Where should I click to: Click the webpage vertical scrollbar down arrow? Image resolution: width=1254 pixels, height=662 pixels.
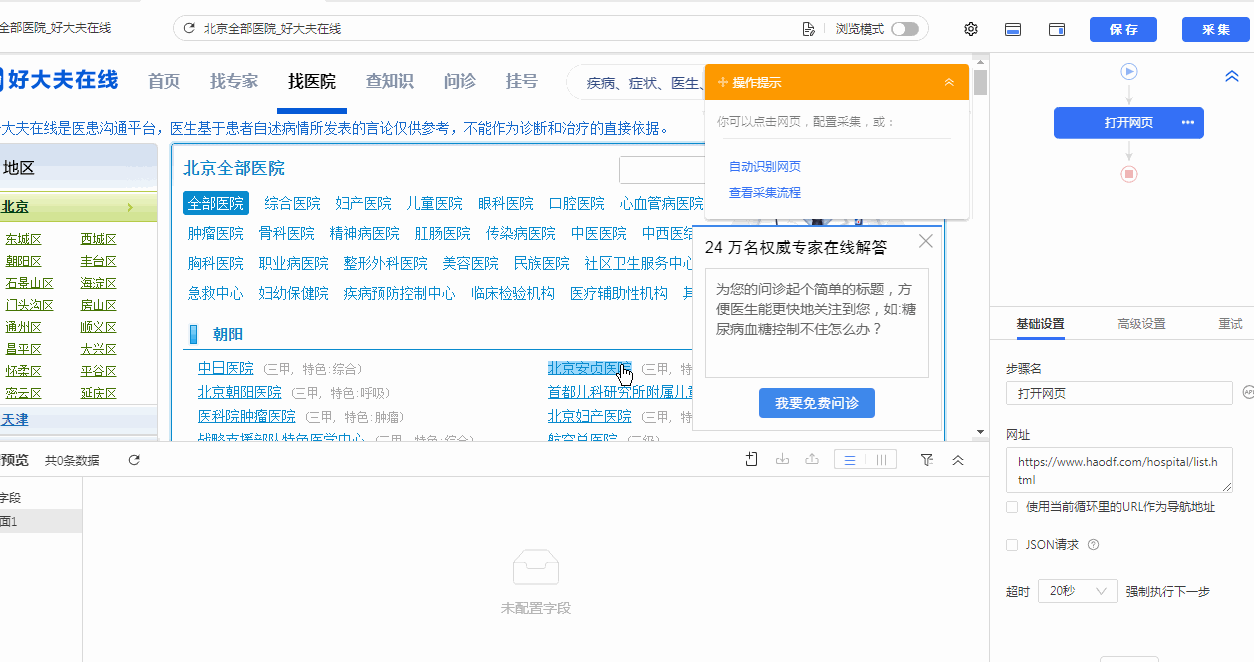(x=980, y=432)
